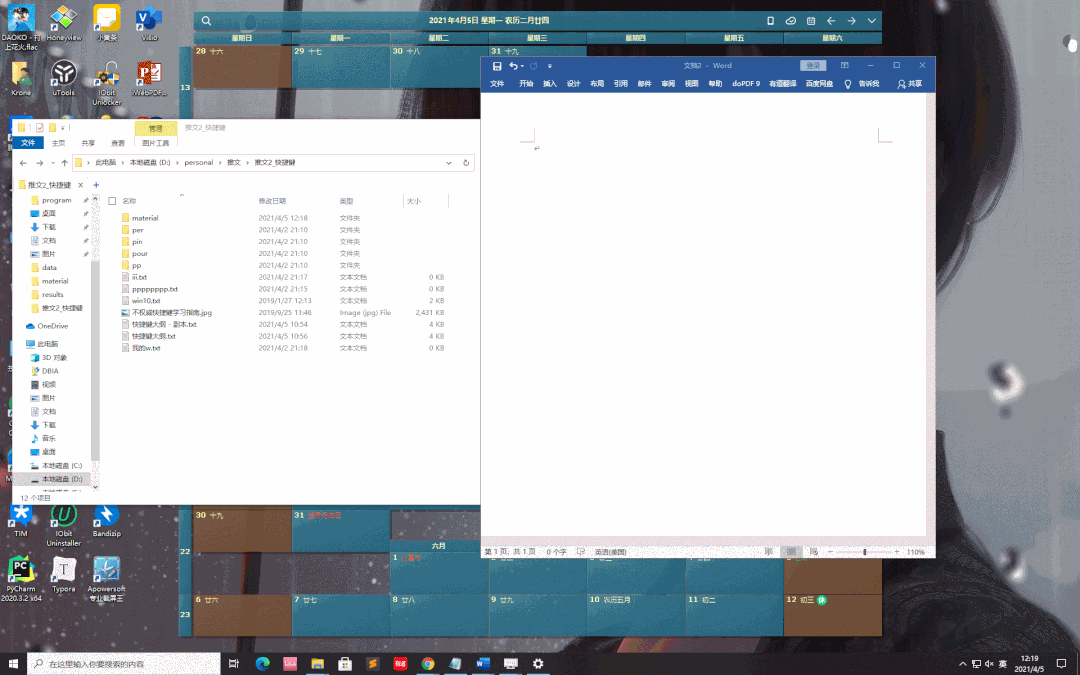Click the calendar widget search icon
This screenshot has height=675, width=1080.
pyautogui.click(x=206, y=21)
